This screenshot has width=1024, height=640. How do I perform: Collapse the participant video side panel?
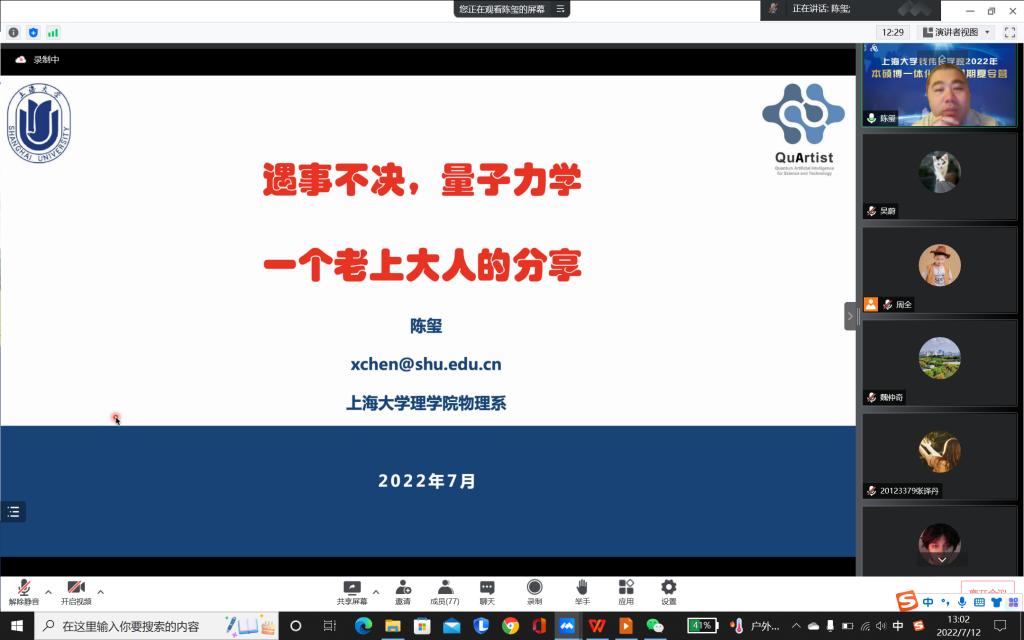pos(850,316)
